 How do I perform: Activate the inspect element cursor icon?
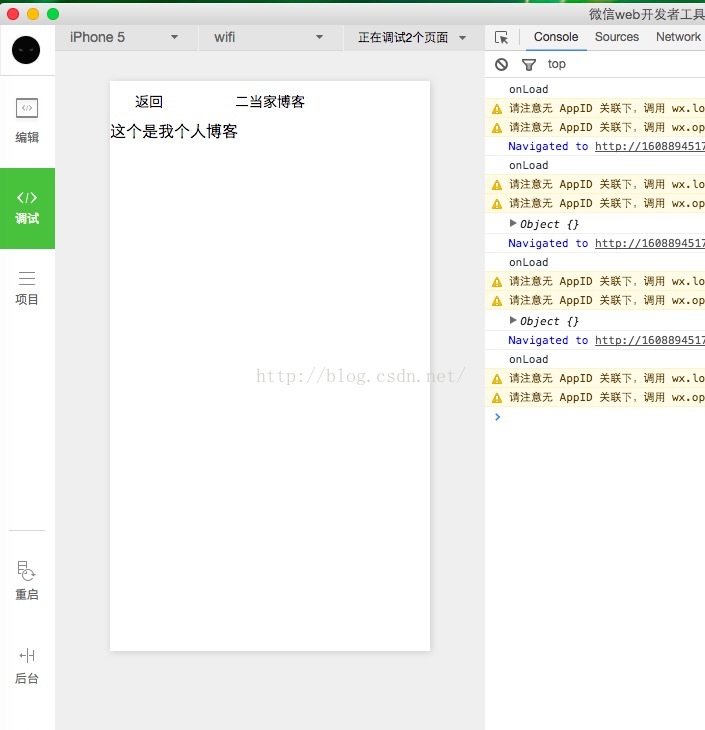tap(502, 37)
